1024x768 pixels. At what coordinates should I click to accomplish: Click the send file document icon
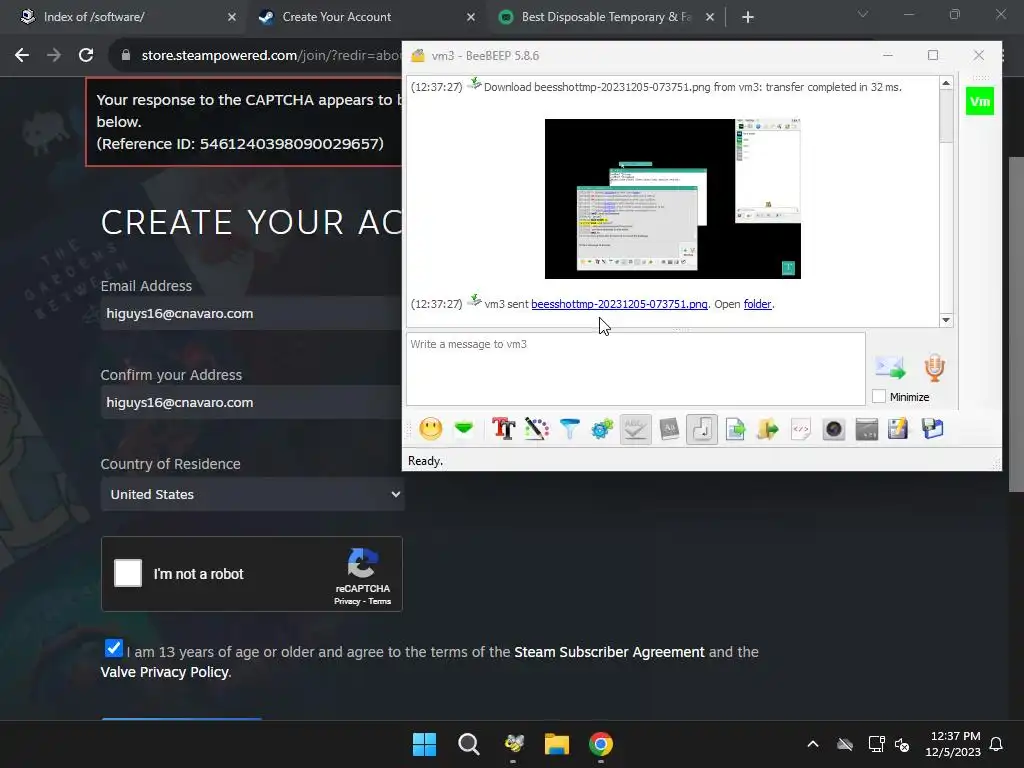735,429
